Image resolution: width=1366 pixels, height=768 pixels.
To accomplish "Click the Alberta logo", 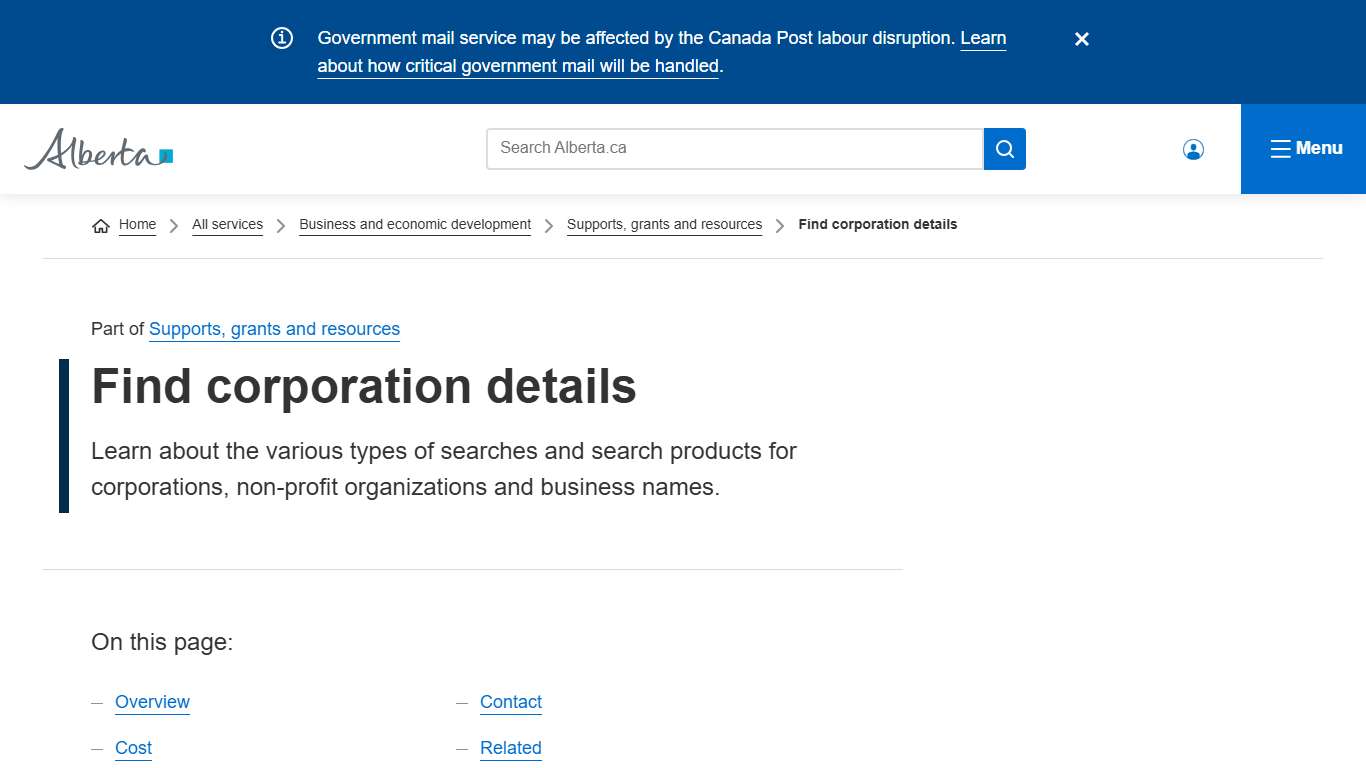I will (97, 149).
